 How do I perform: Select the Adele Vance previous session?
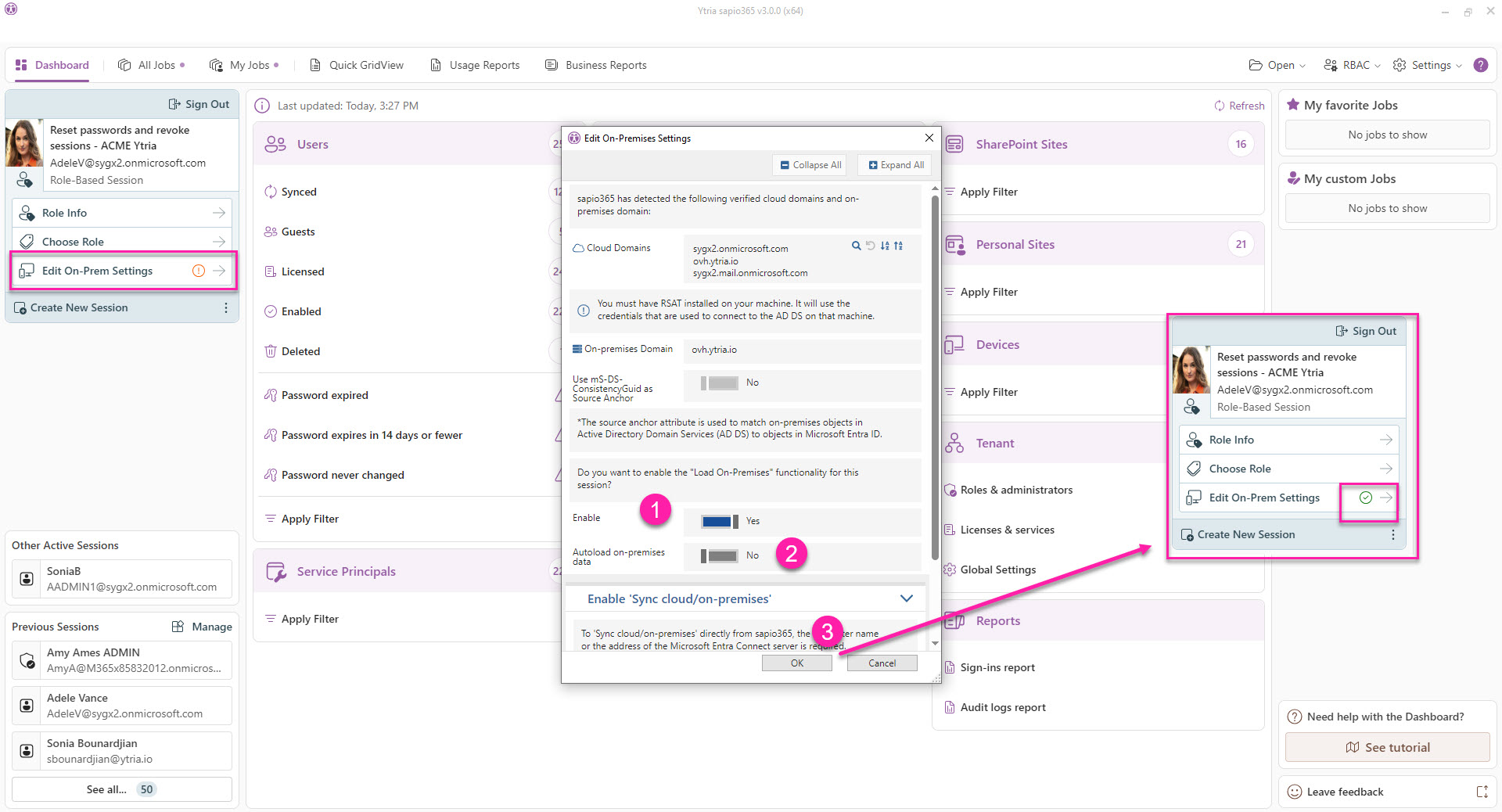coord(122,706)
